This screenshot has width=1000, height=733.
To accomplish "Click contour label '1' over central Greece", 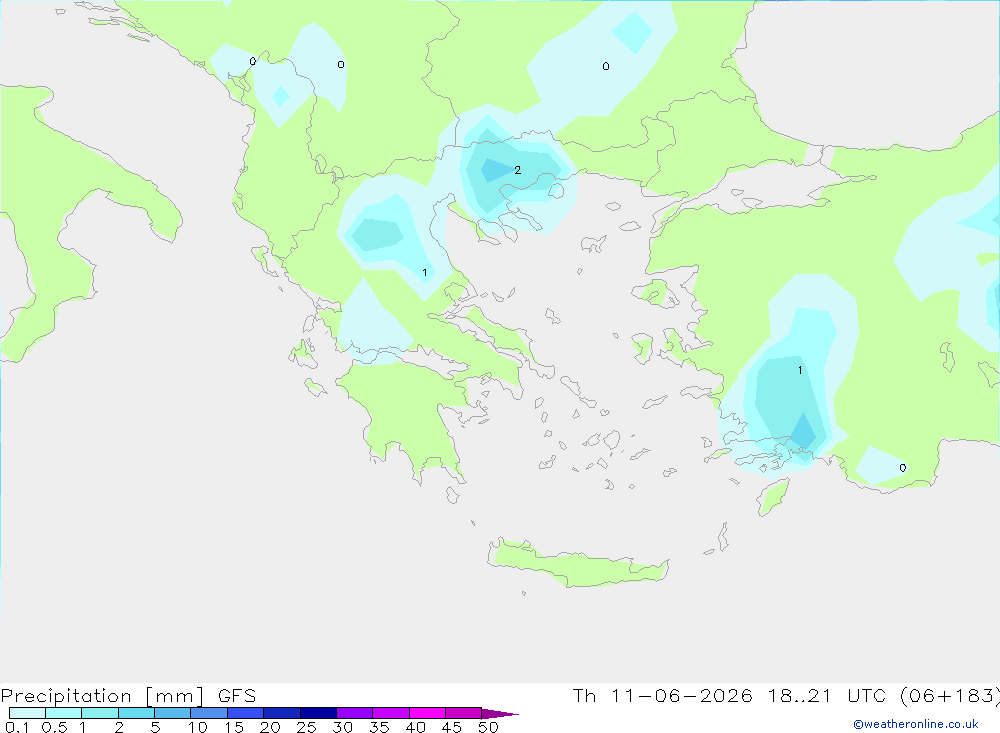I will pyautogui.click(x=425, y=273).
